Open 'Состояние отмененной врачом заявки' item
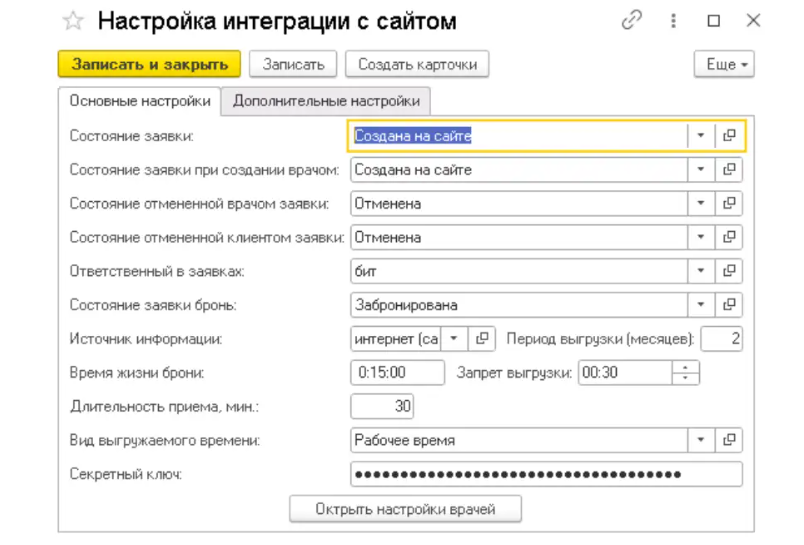The image size is (804, 545). pyautogui.click(x=729, y=204)
